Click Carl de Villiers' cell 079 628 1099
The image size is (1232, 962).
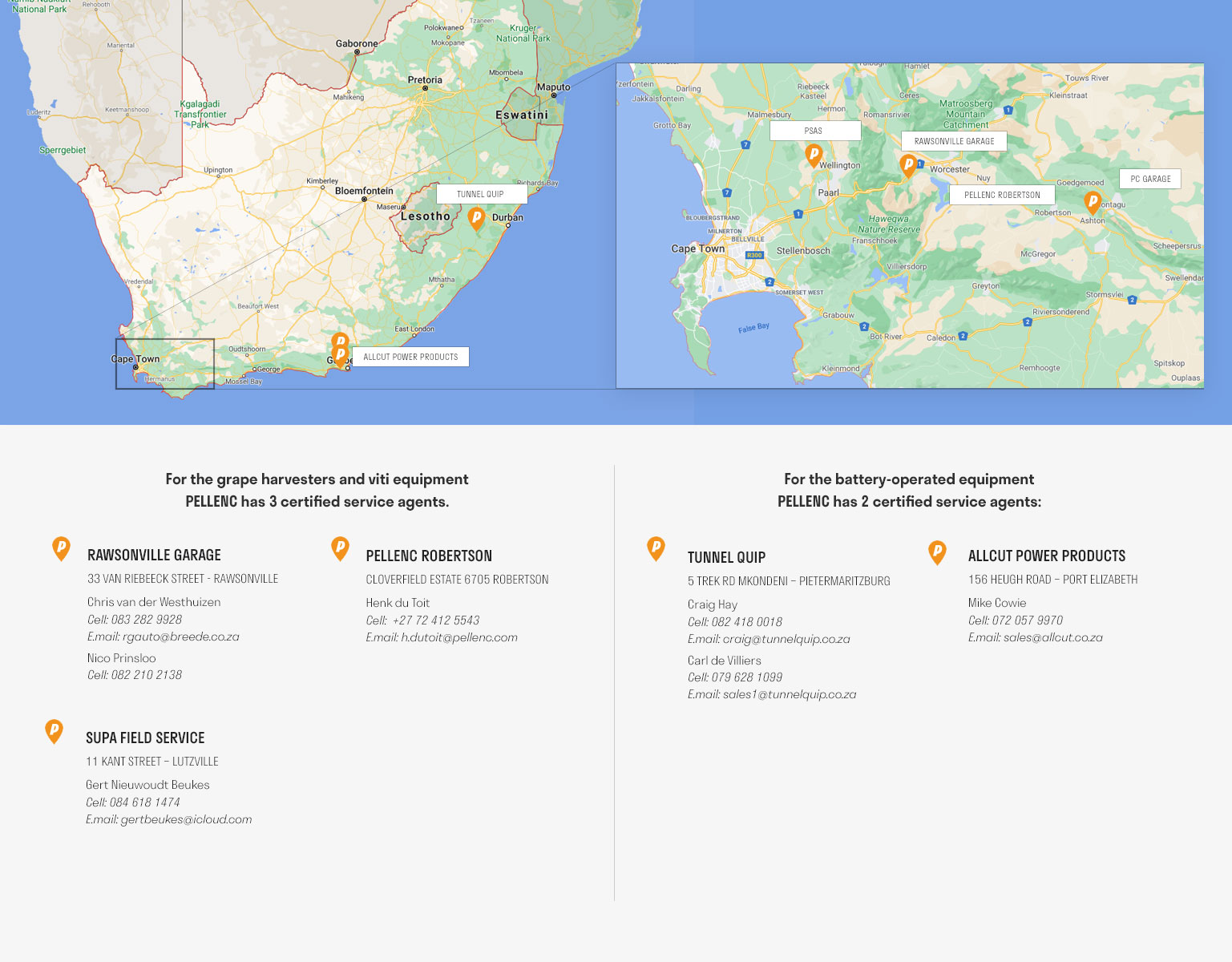coord(747,677)
